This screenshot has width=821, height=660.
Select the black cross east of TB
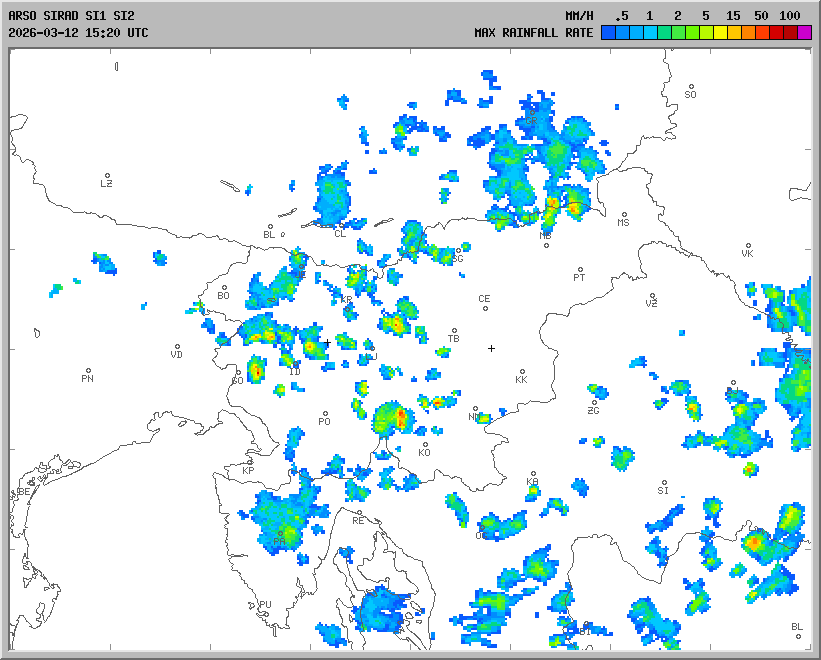491,348
